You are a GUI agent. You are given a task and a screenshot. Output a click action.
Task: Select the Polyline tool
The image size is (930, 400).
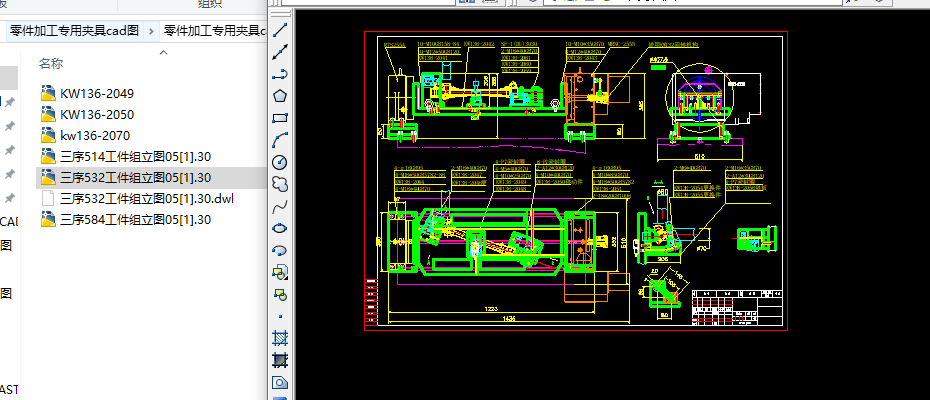coord(280,74)
